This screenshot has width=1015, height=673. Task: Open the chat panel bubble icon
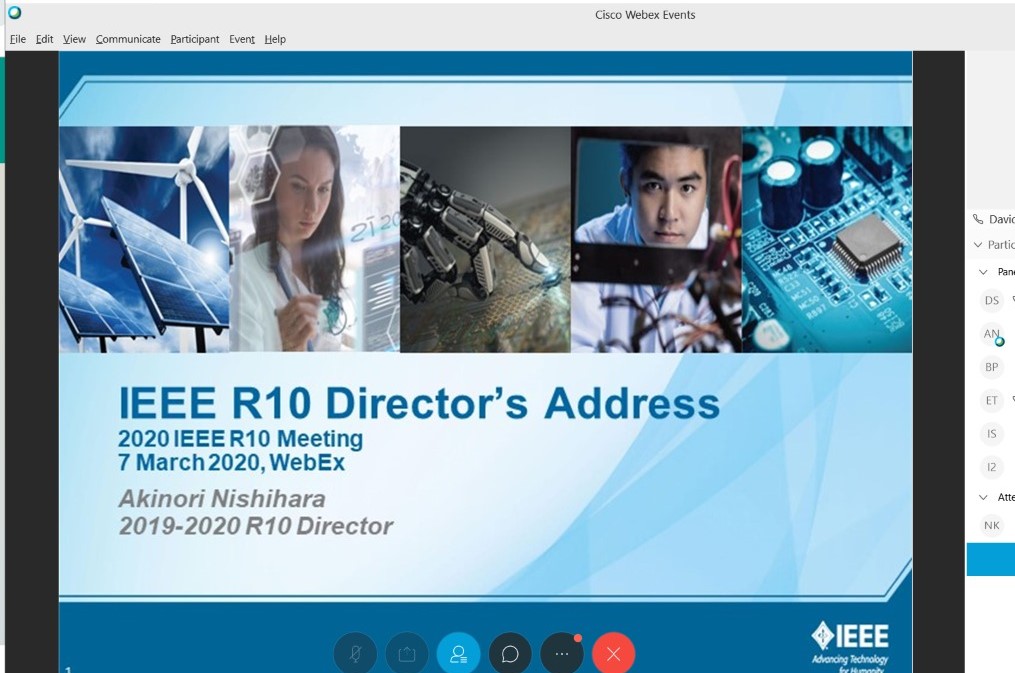tap(510, 654)
